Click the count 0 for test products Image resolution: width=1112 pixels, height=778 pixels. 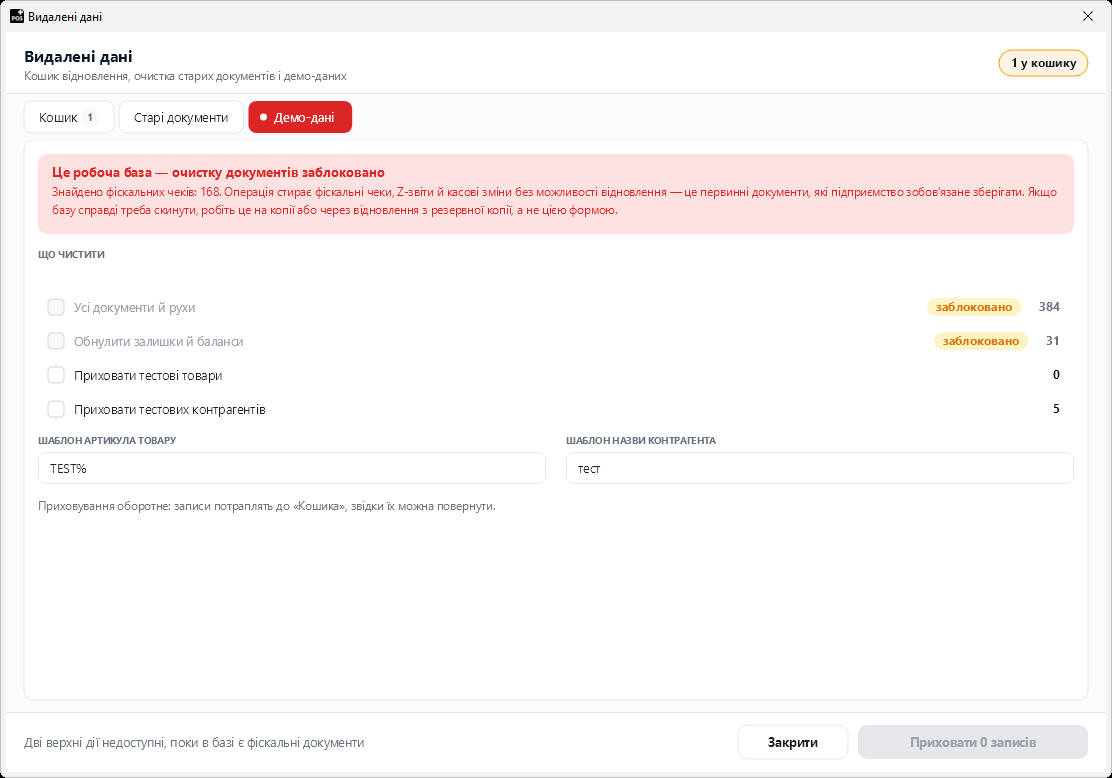click(x=1056, y=375)
